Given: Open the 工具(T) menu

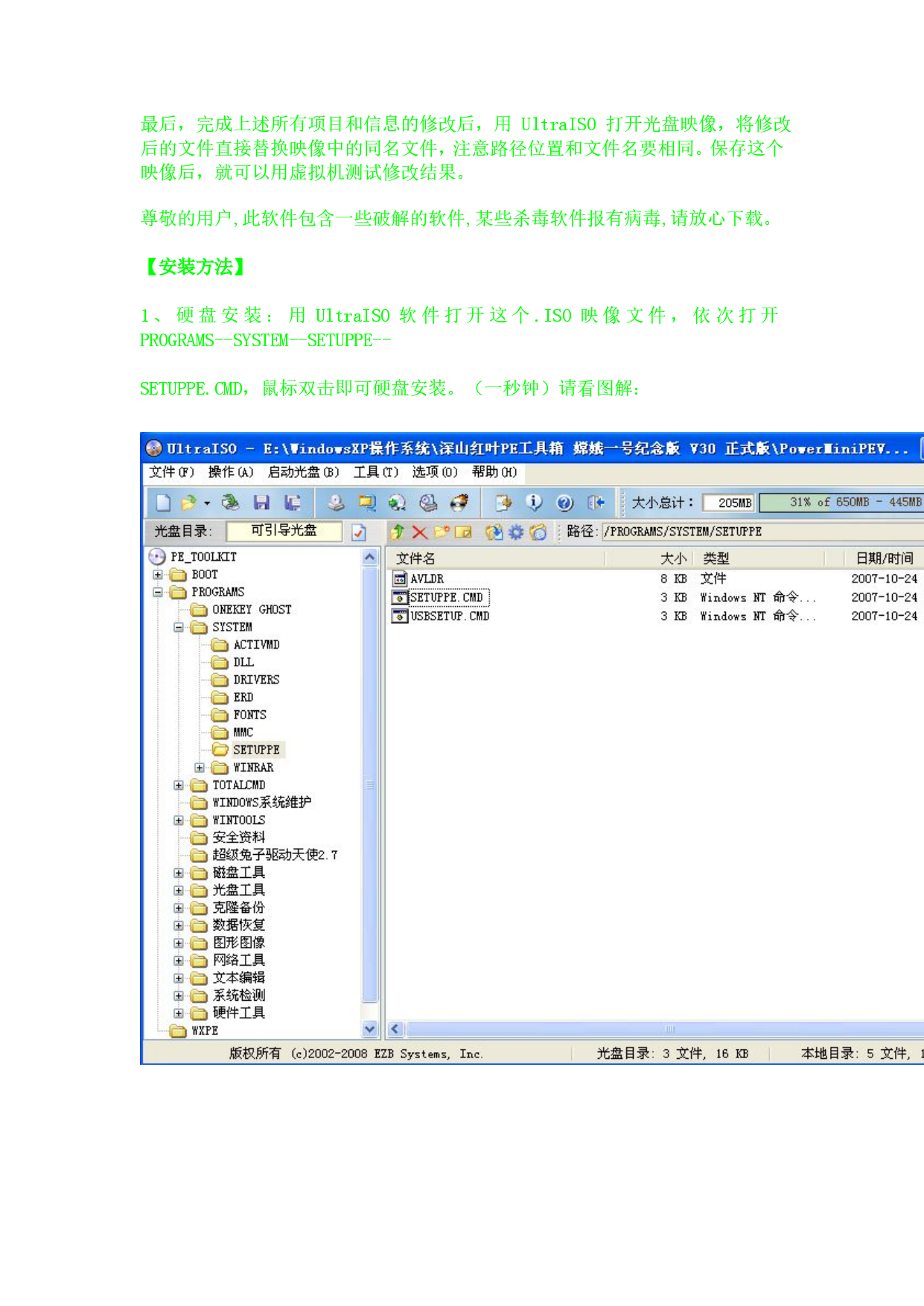Looking at the screenshot, I should click(376, 472).
